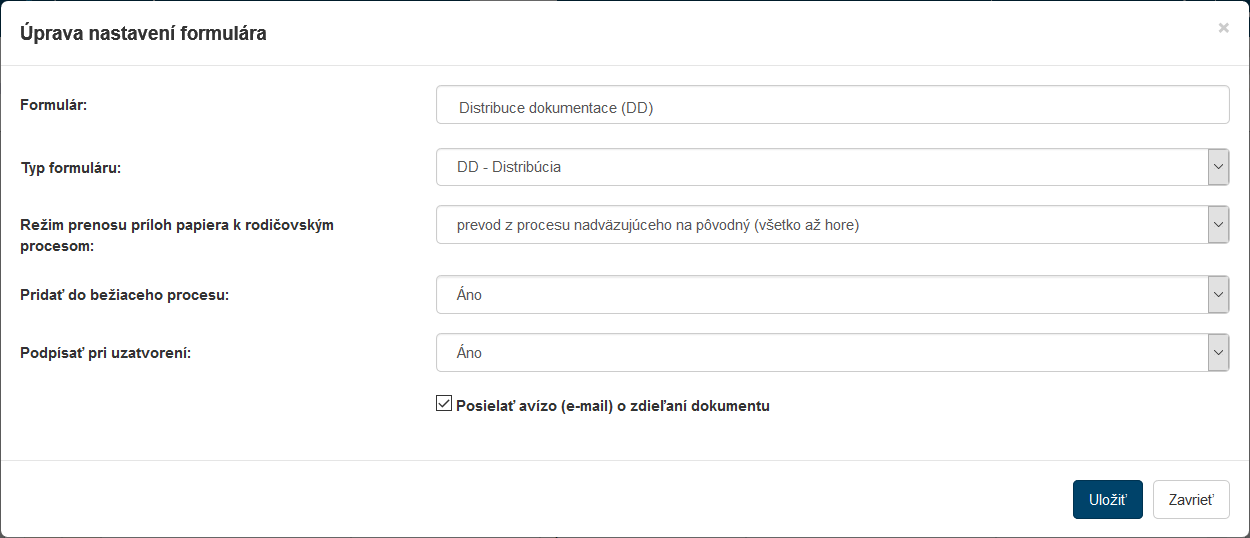Click the arrow of the Režim prenosu dropdown
Image resolution: width=1250 pixels, height=538 pixels.
[x=1218, y=225]
